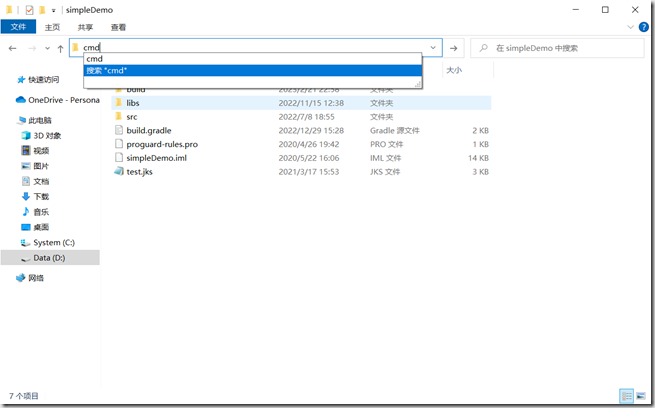Image resolution: width=655 pixels, height=408 pixels.
Task: Click the blue Help question mark icon
Action: pos(643,28)
